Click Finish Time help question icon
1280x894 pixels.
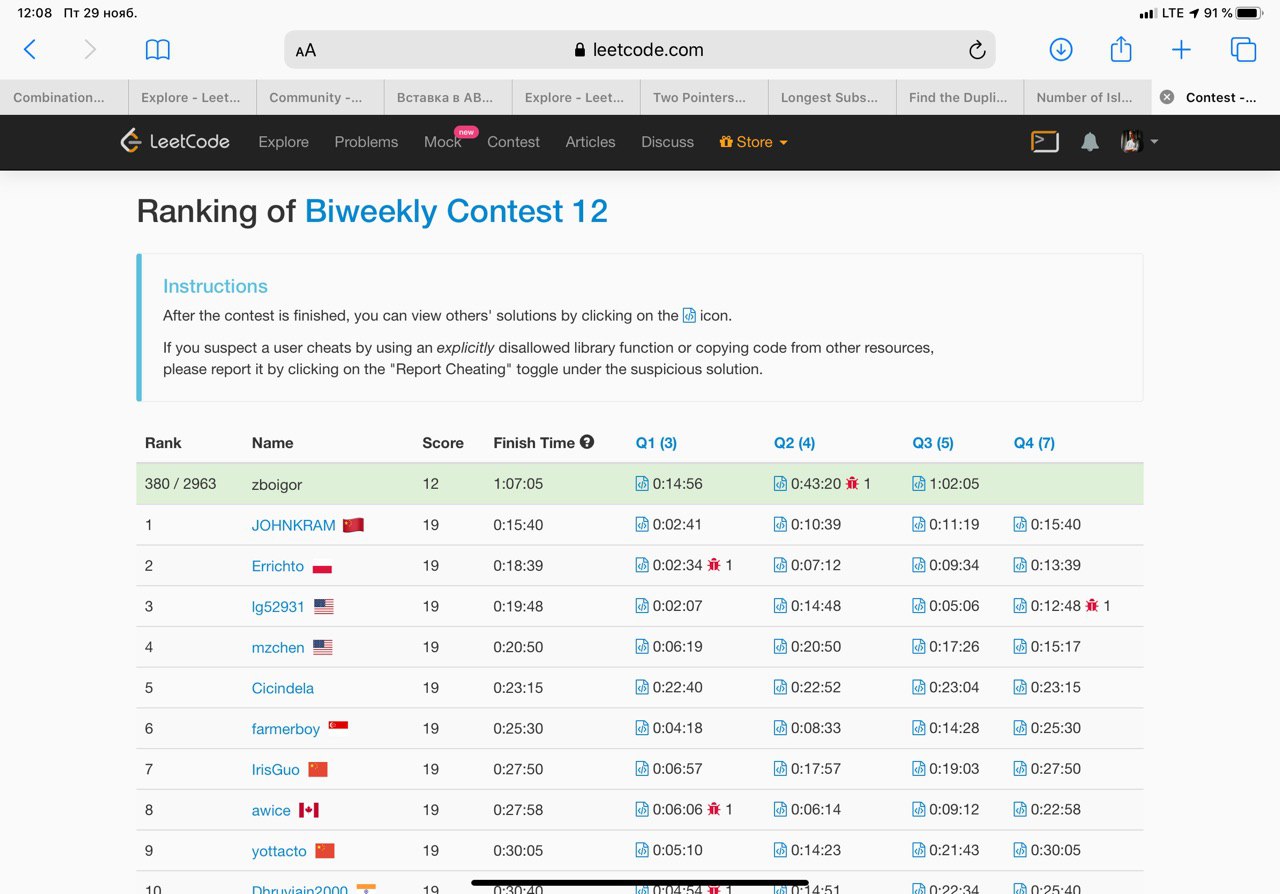pyautogui.click(x=587, y=441)
